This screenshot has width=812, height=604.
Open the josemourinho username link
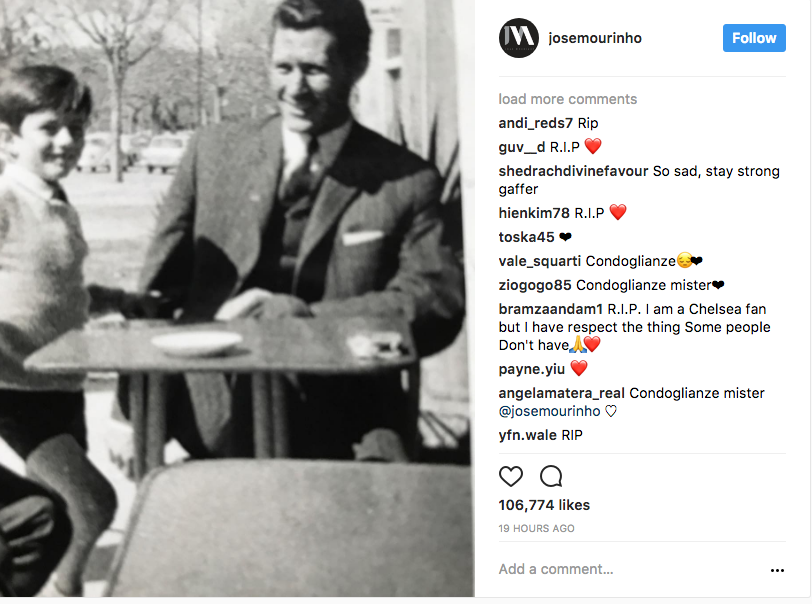point(594,38)
